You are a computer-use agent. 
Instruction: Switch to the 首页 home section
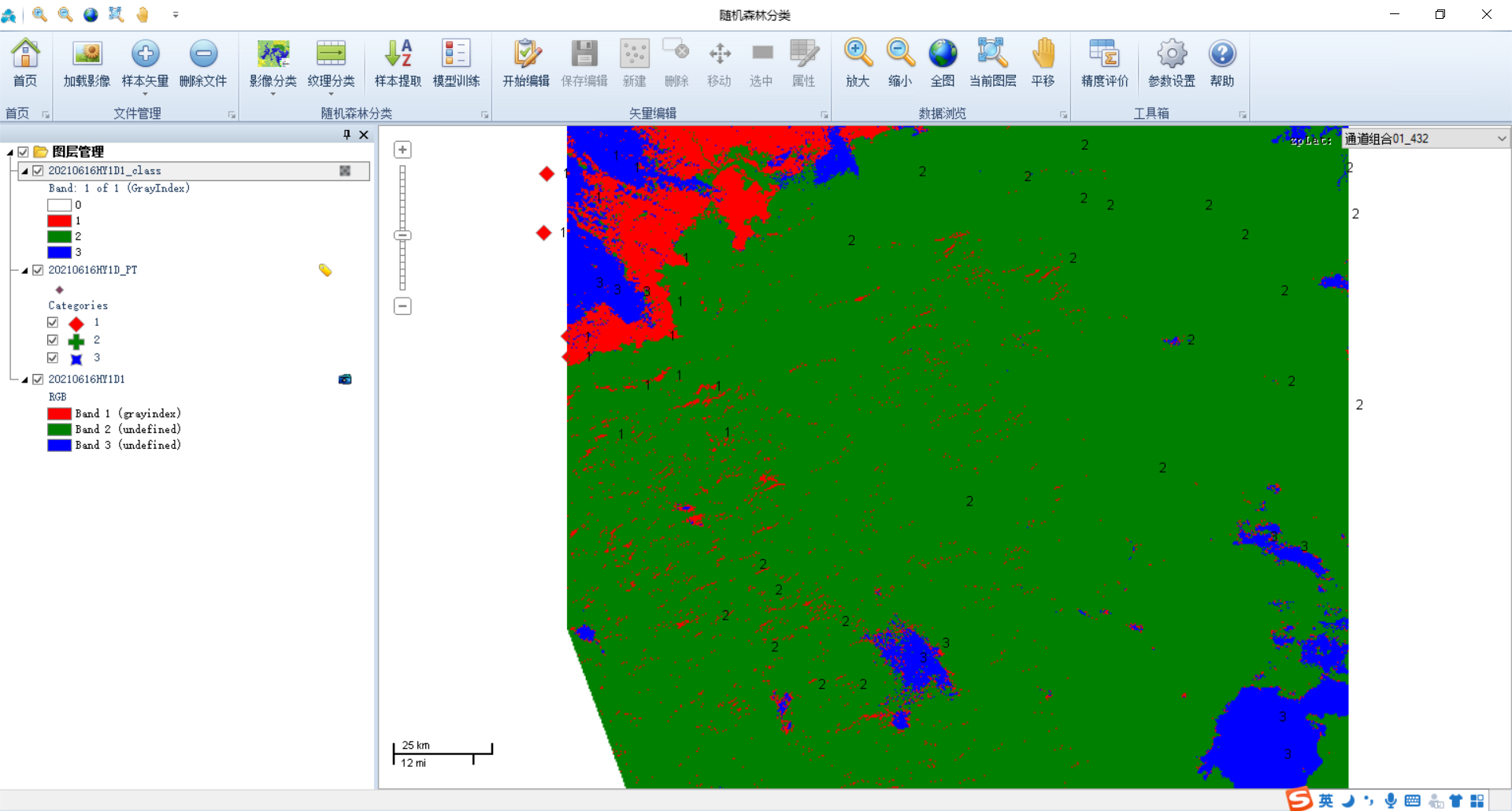(x=25, y=63)
